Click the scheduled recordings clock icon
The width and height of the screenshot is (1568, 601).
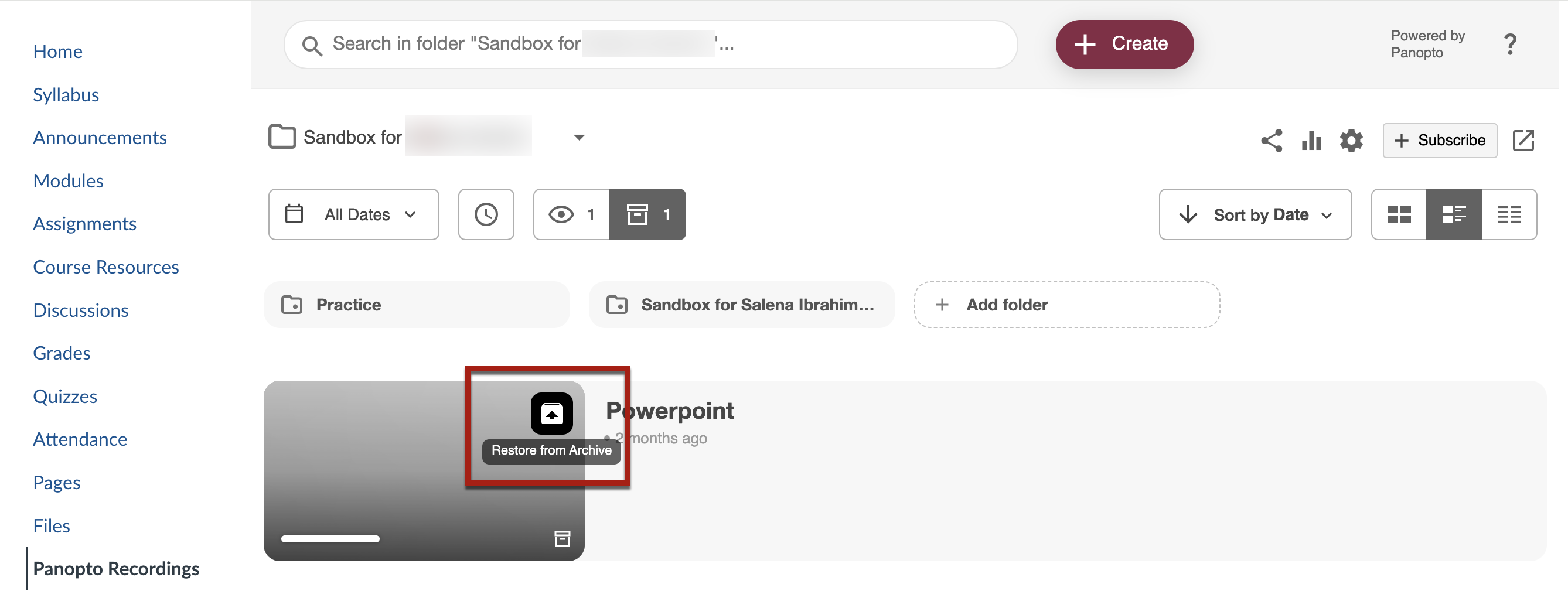tap(486, 214)
